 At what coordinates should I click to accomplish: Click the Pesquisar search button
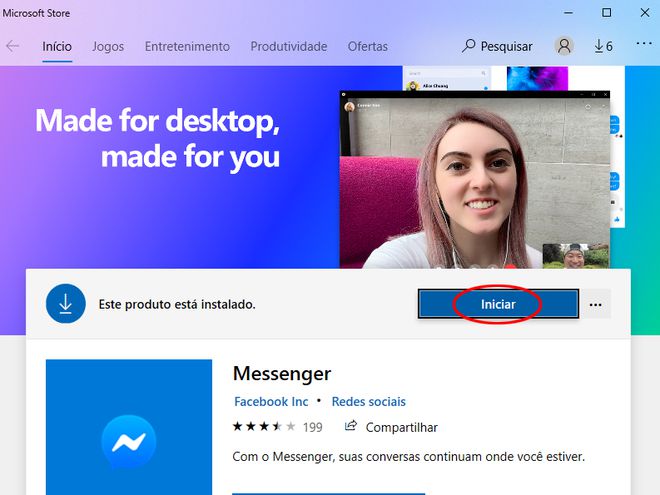click(497, 46)
